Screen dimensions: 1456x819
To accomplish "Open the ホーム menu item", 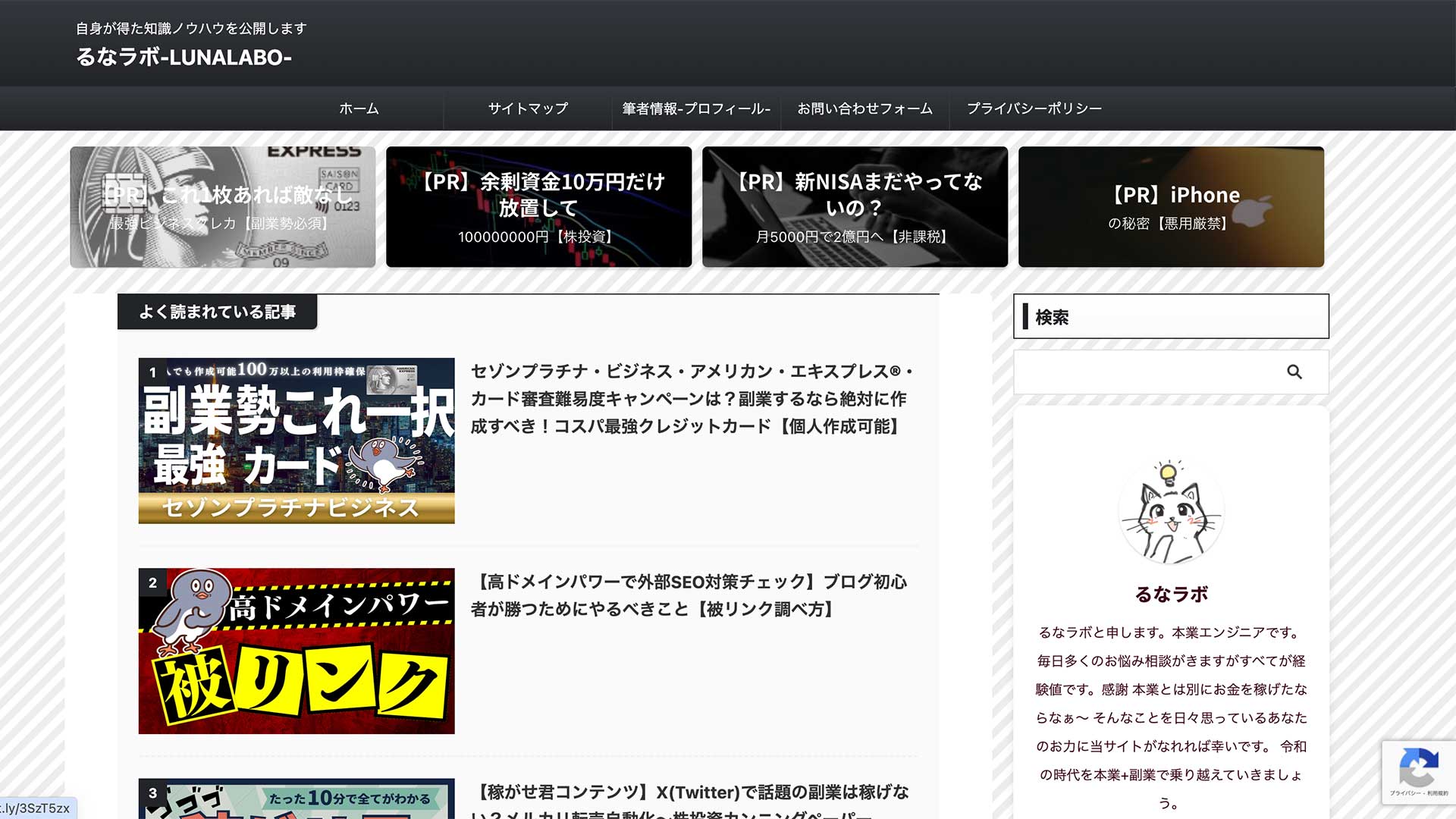I will coord(359,108).
